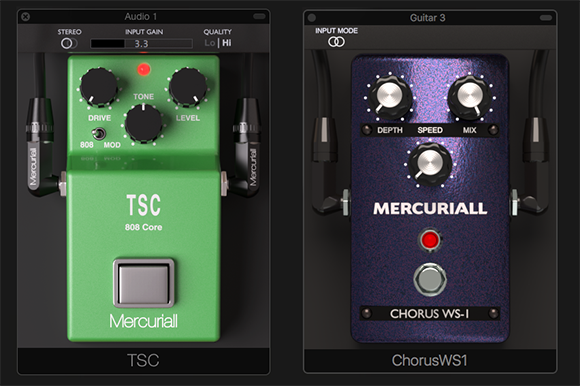
Task: Click the 808 Core text on TSC pedal
Action: pyautogui.click(x=144, y=227)
